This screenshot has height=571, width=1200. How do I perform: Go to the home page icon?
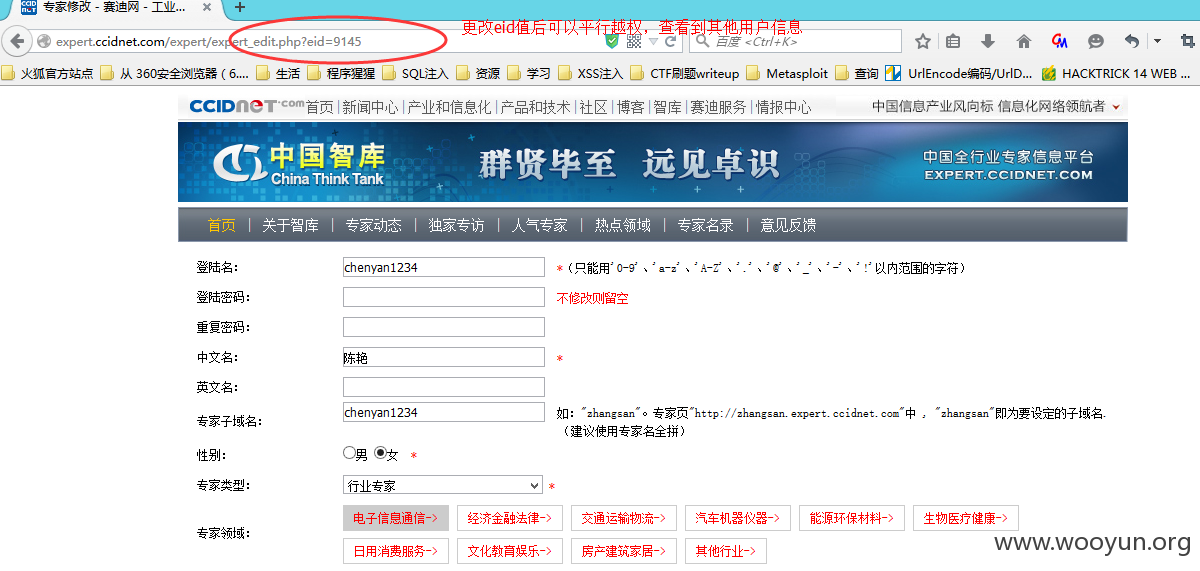click(x=1024, y=42)
